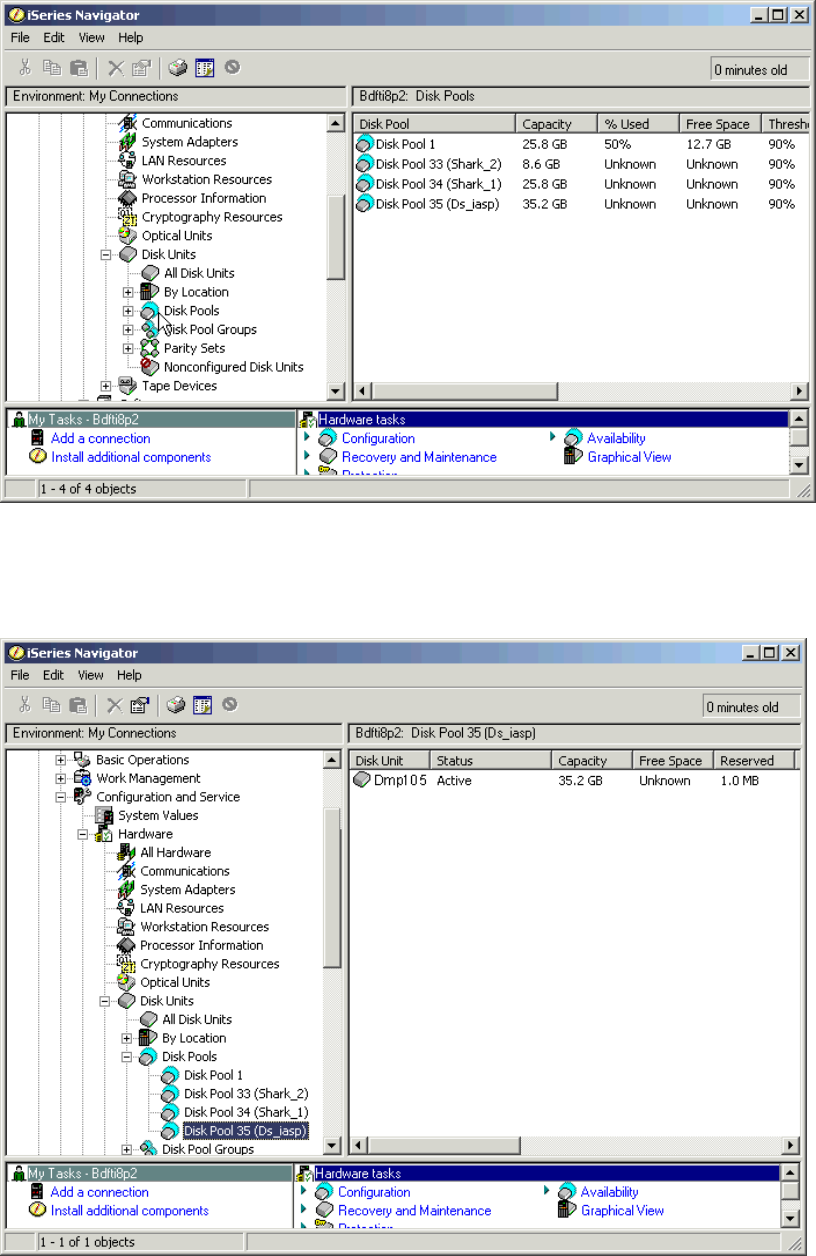Click Add a connection in top window
816x1256 pixels.
pyautogui.click(x=100, y=438)
